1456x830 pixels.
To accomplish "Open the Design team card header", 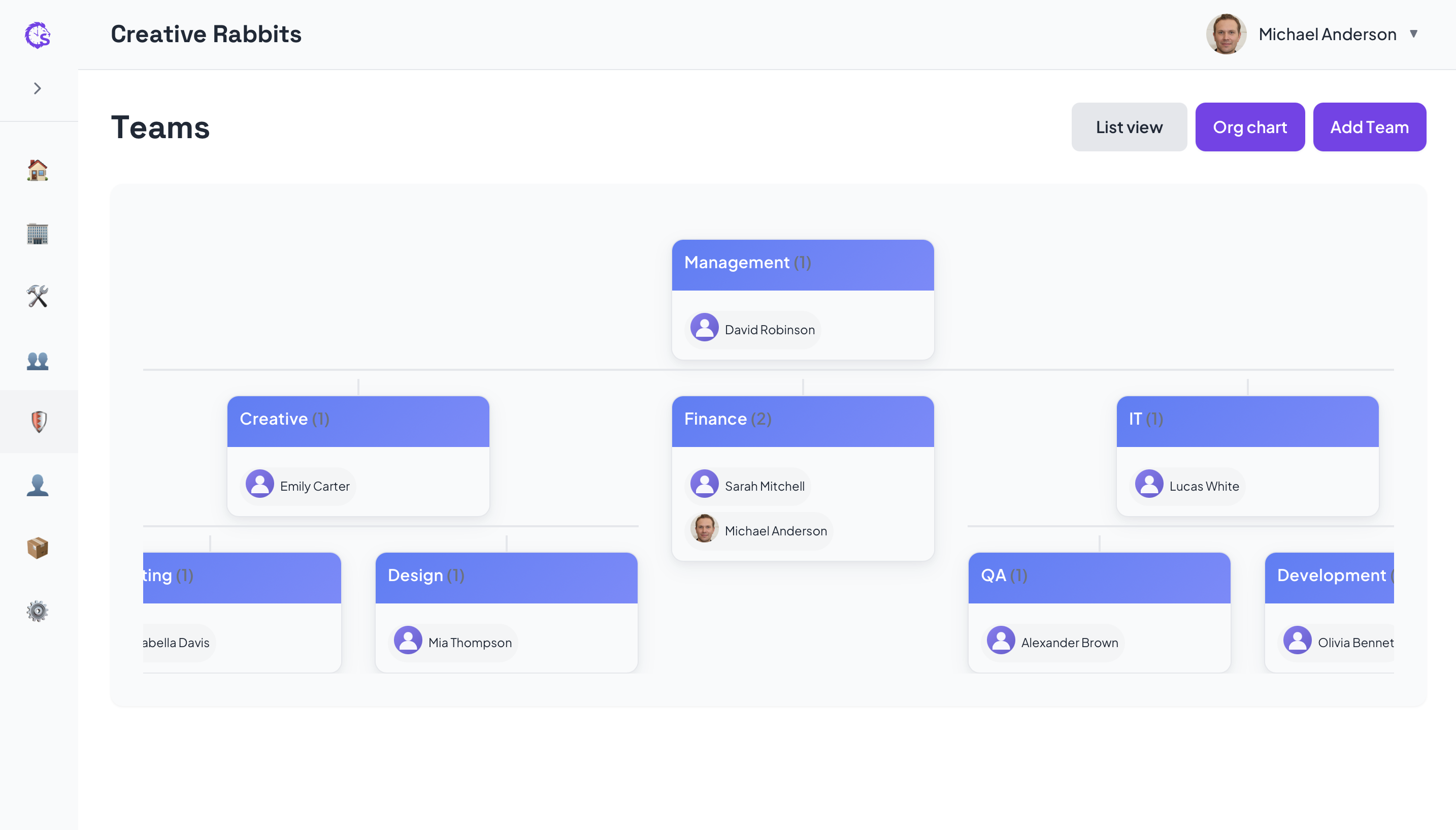I will tap(506, 577).
